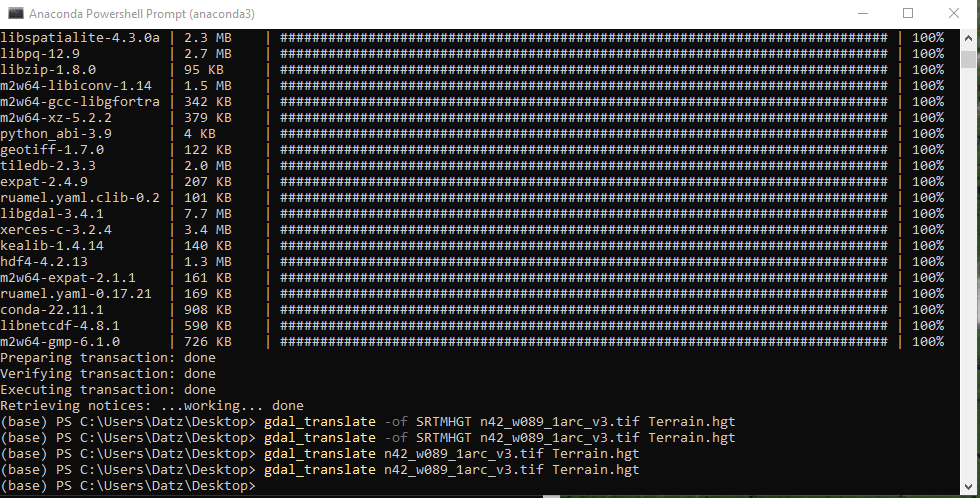This screenshot has height=498, width=980.
Task: Click the m2w64-expat-2.1.1 package name
Action: click(68, 277)
